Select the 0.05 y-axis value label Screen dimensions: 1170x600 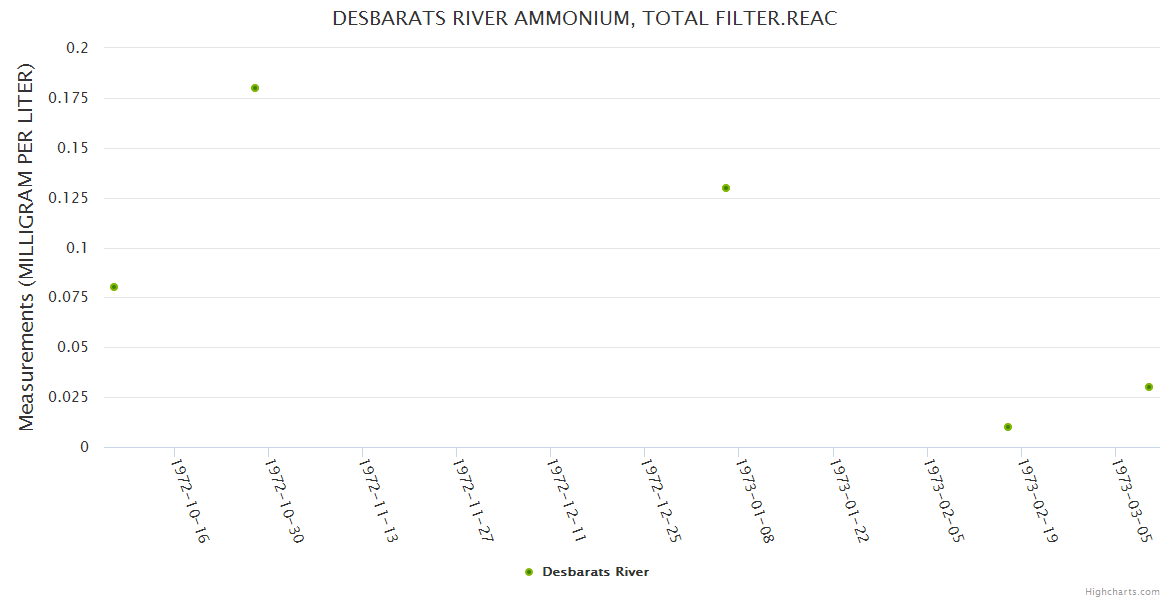point(73,347)
